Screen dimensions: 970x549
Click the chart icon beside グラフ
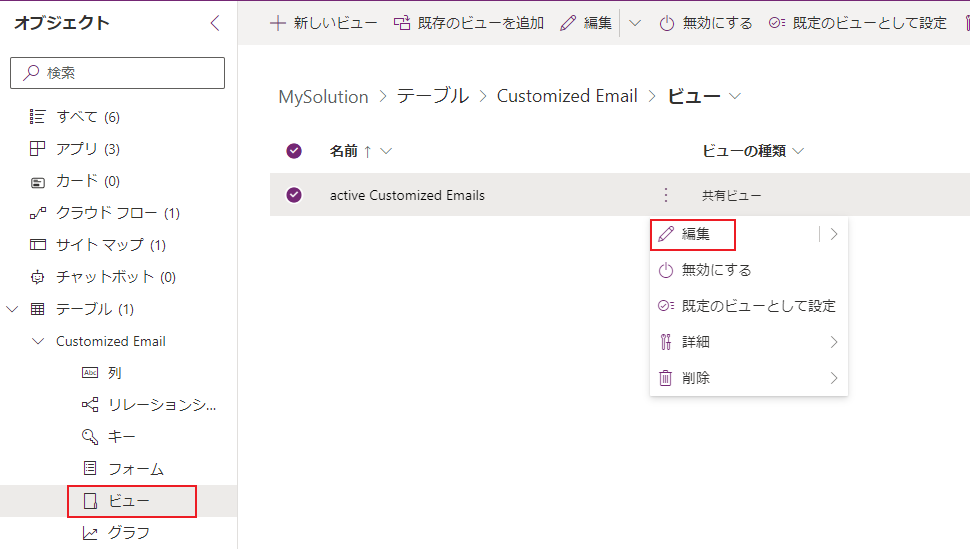point(90,533)
